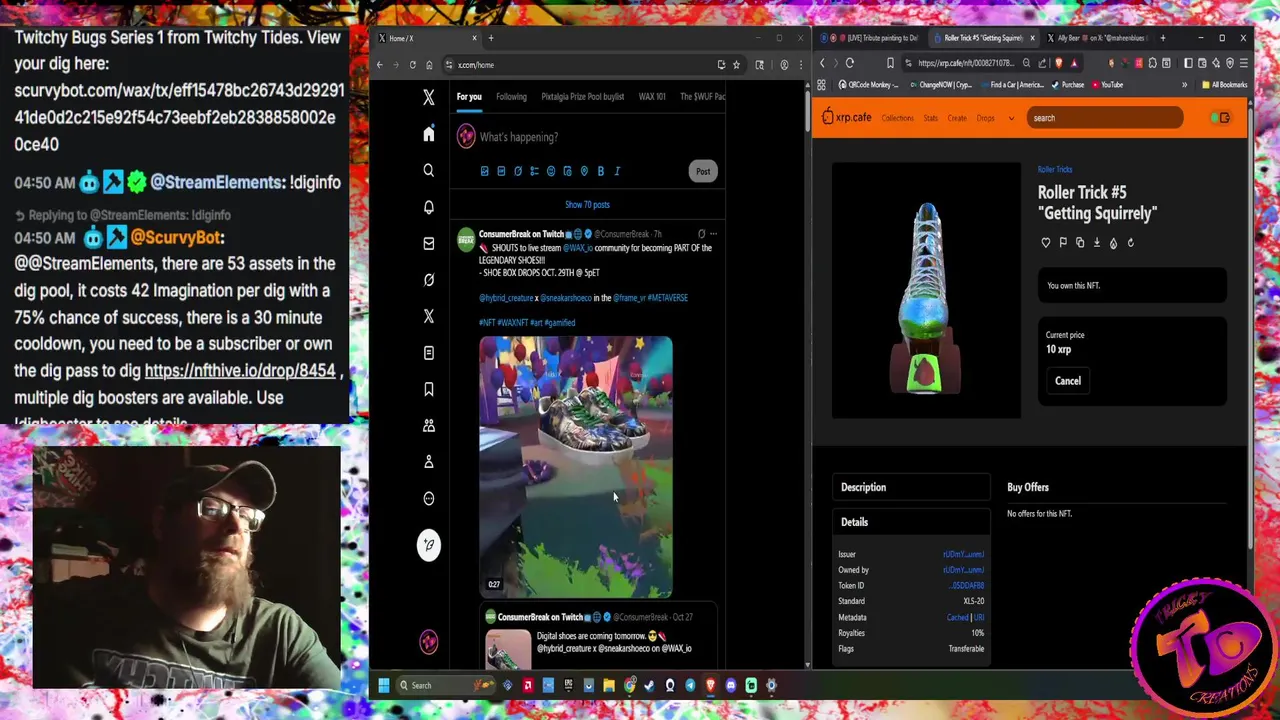Viewport: 1280px width, 720px height.
Task: Open Windows Start button
Action: tap(383, 685)
